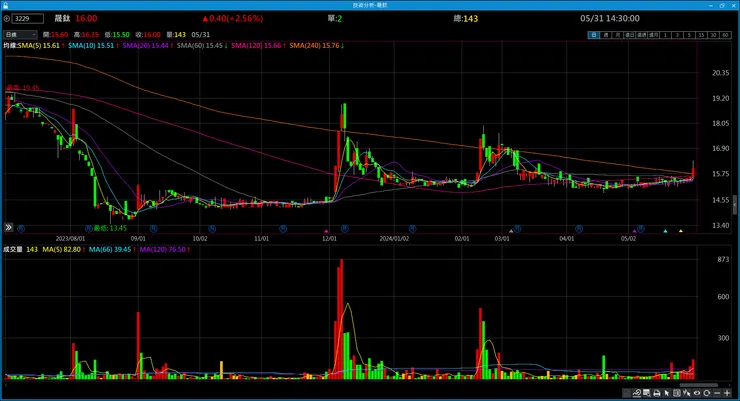This screenshot has height=401, width=740.
Task: Click the stock code field showing 3229
Action: (28, 19)
